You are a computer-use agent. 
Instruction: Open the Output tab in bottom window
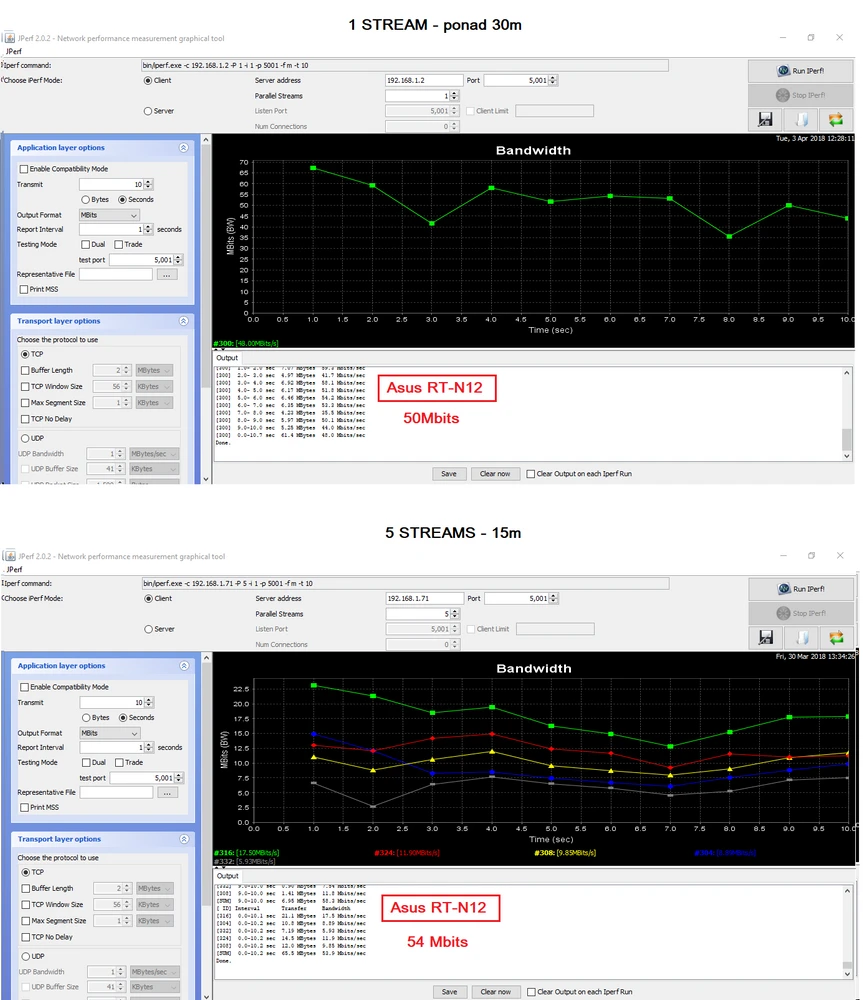[x=227, y=875]
